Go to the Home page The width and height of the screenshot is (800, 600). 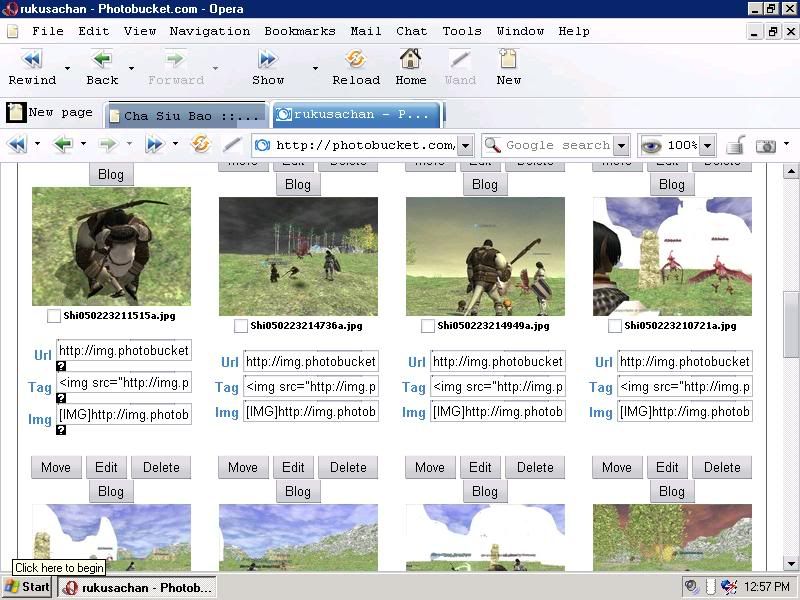[411, 67]
